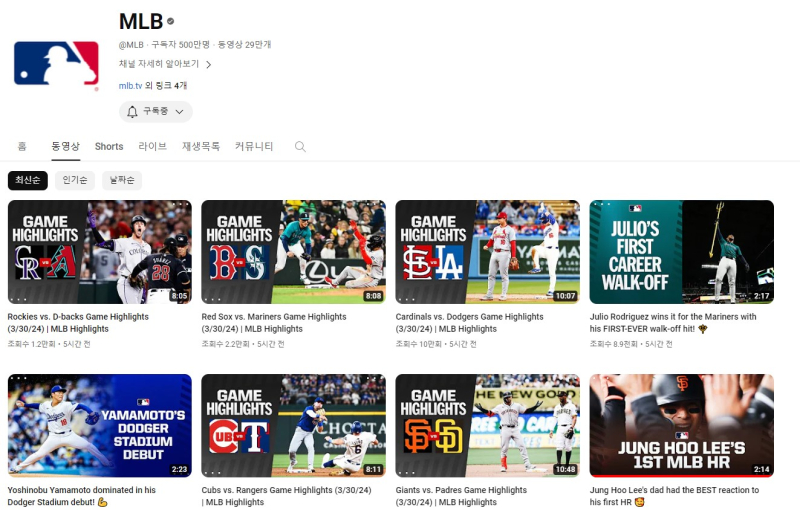
Task: Click the MLB channel logo avatar
Action: tap(56, 63)
